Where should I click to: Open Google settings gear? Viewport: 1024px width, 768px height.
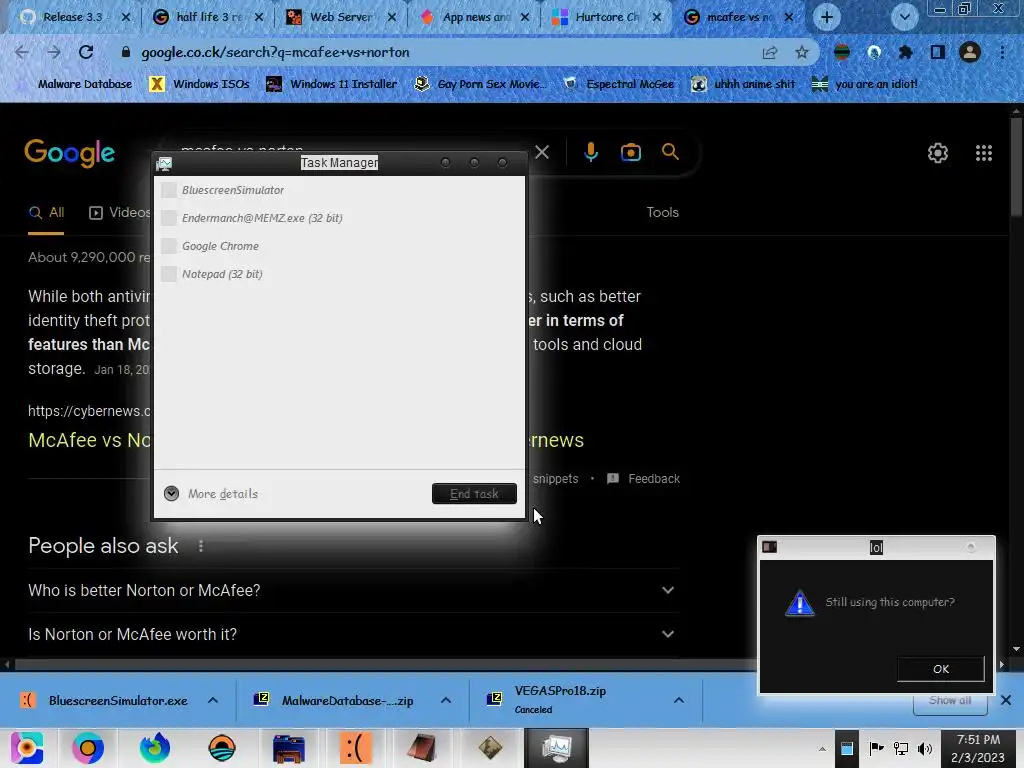pyautogui.click(x=937, y=153)
